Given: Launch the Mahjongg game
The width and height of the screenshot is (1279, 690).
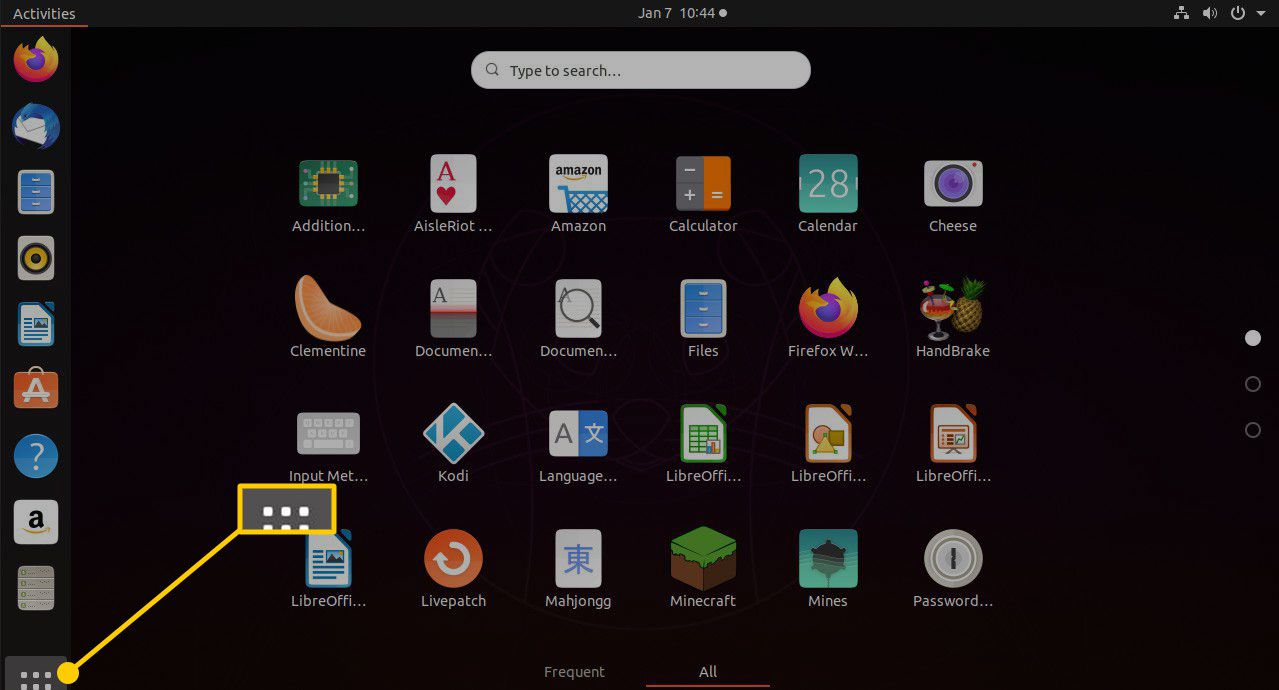Looking at the screenshot, I should (578, 559).
